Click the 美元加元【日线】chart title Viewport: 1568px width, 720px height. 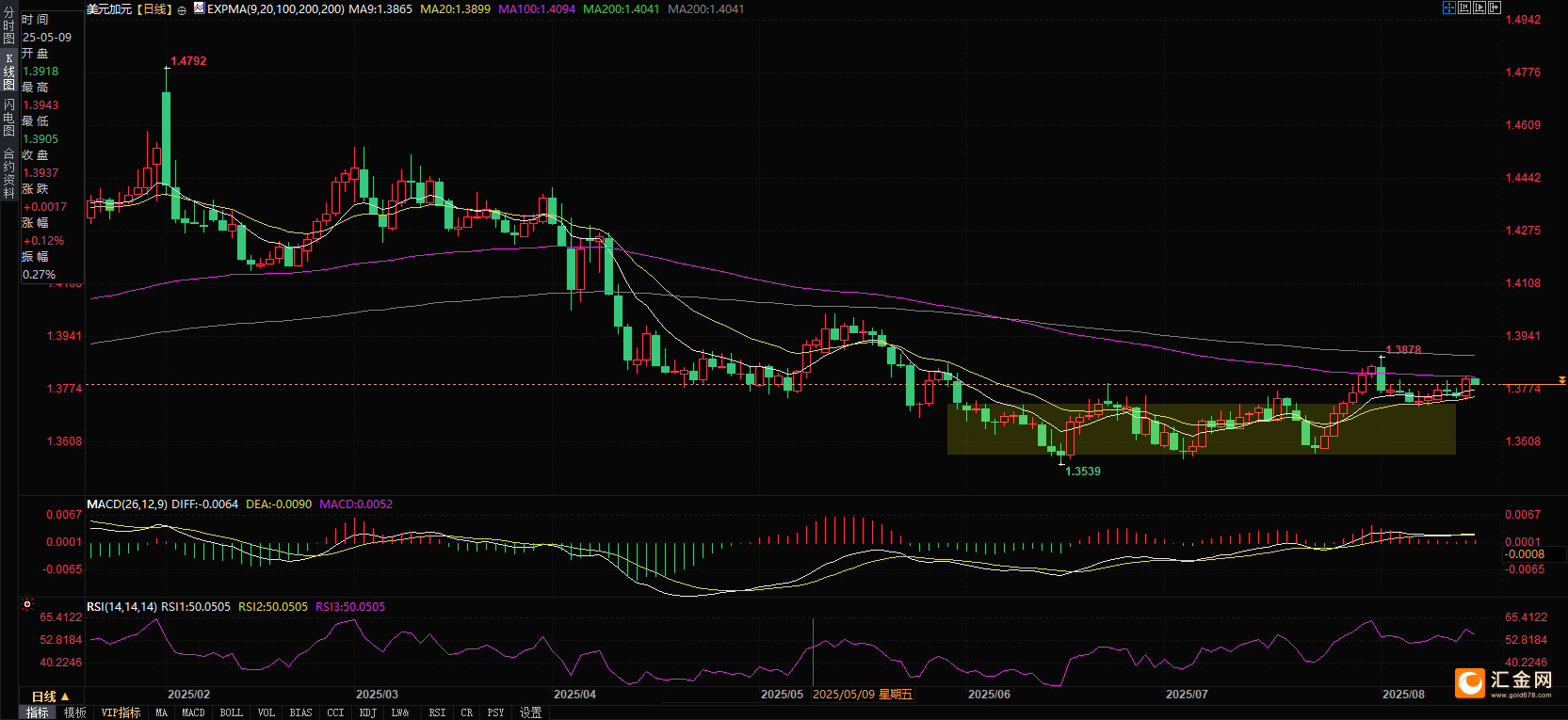click(130, 9)
